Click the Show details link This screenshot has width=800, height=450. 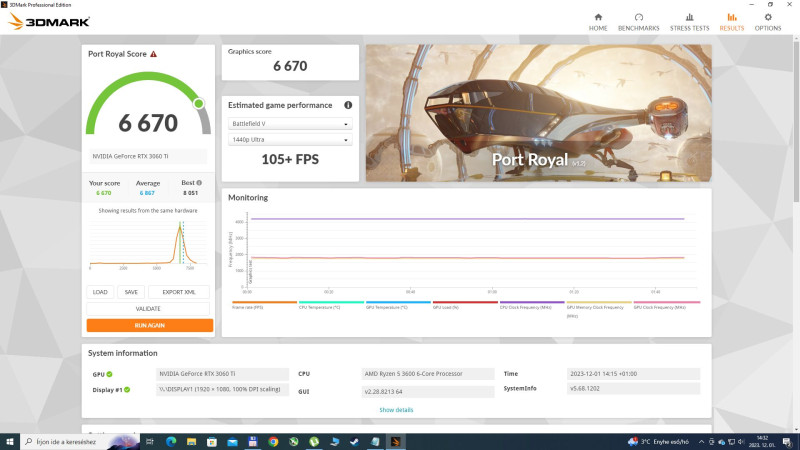tap(396, 410)
